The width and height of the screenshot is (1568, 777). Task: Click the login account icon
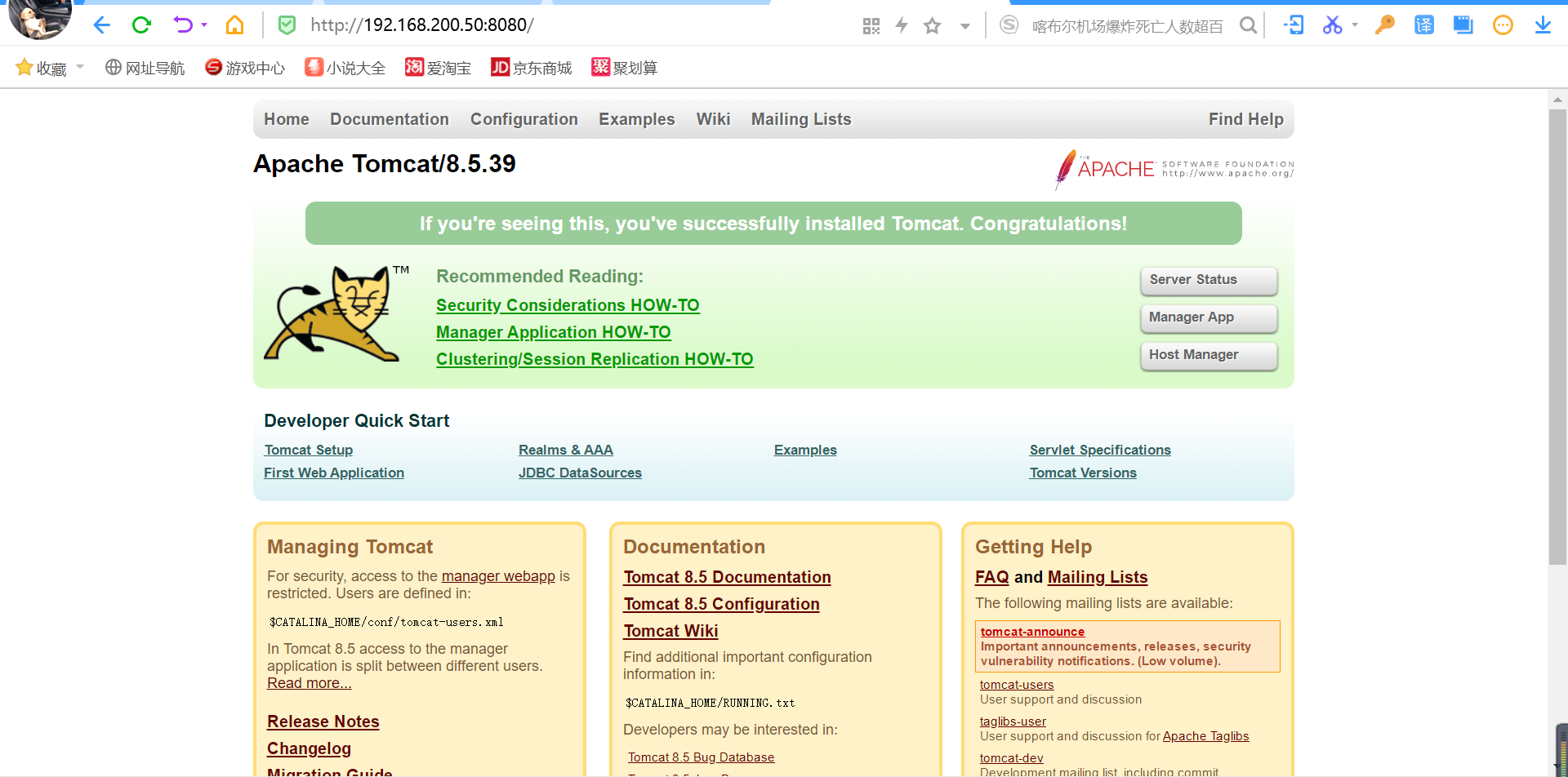click(1294, 25)
